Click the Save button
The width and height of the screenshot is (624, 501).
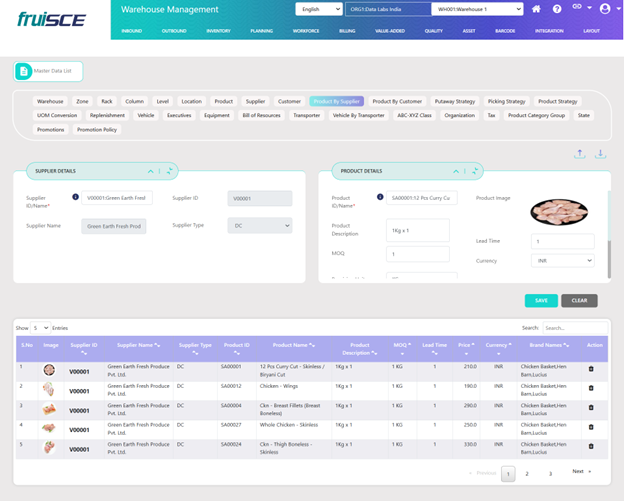click(x=541, y=300)
